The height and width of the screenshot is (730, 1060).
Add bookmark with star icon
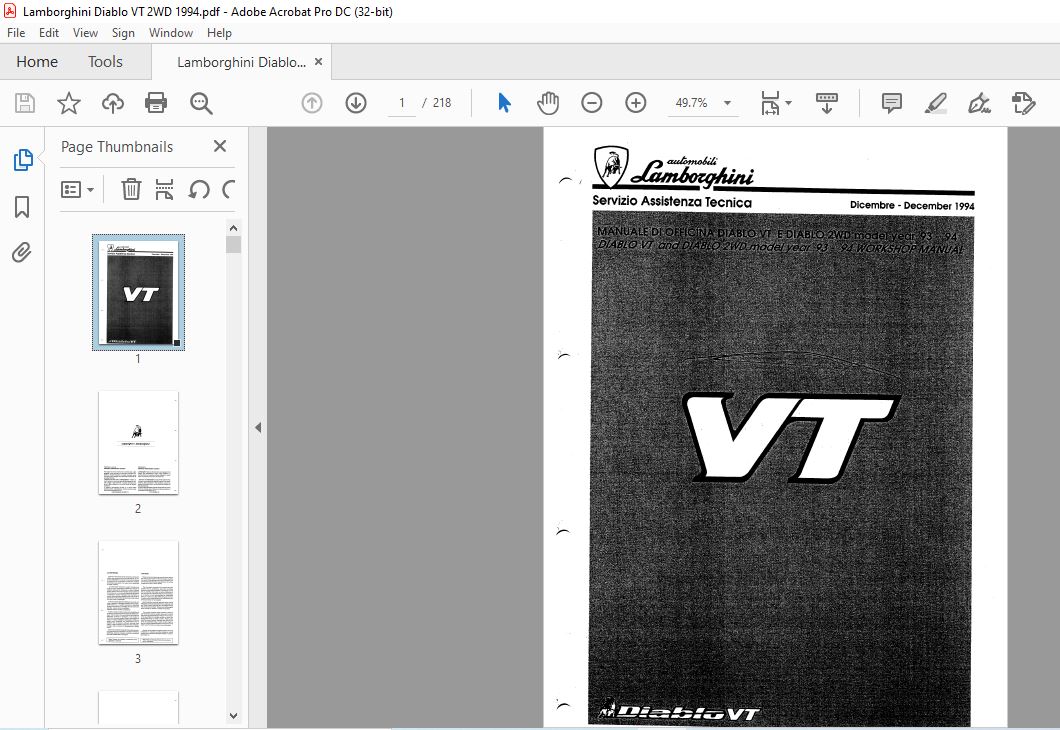tap(68, 103)
